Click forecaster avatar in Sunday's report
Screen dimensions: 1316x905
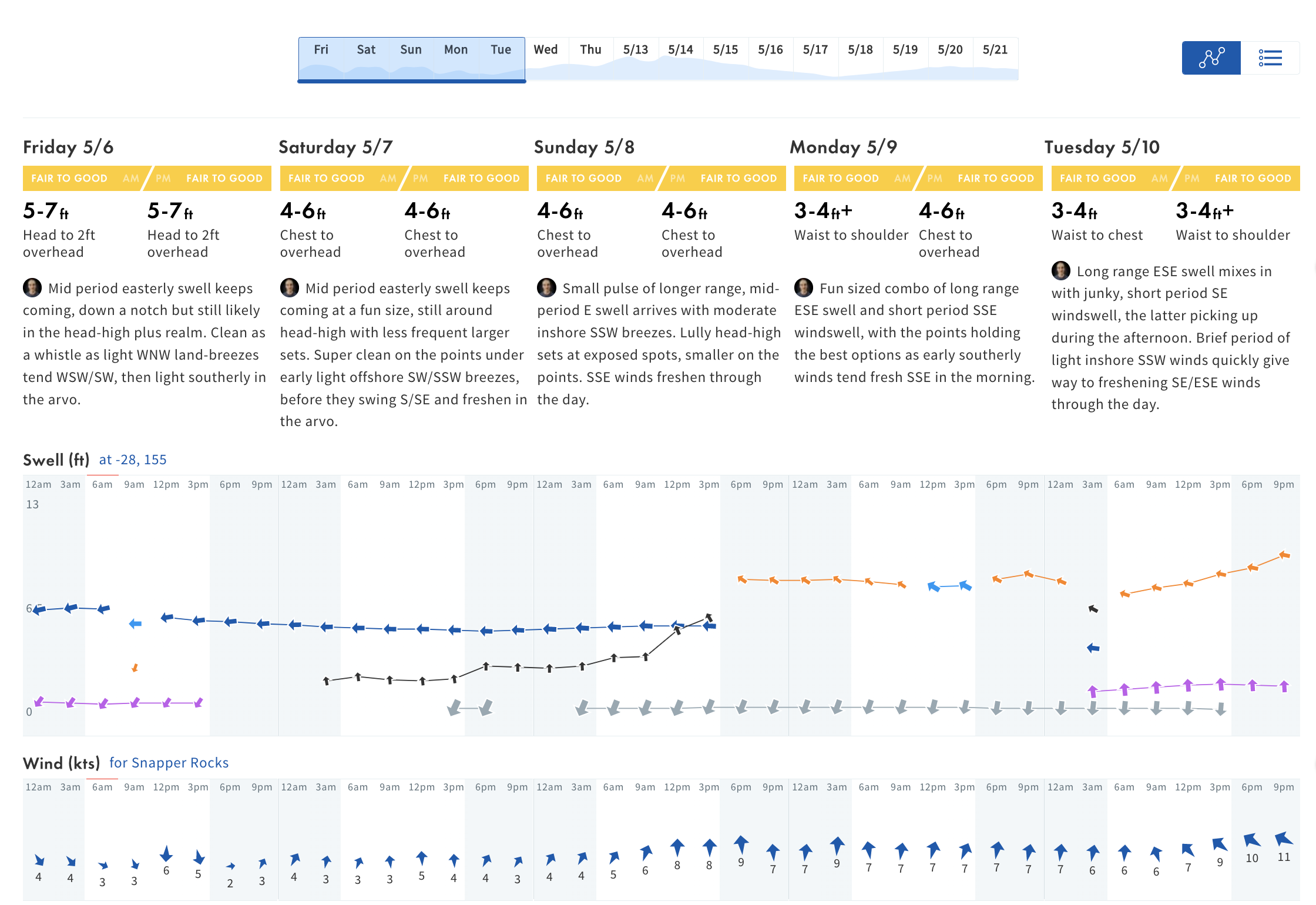coord(546,287)
